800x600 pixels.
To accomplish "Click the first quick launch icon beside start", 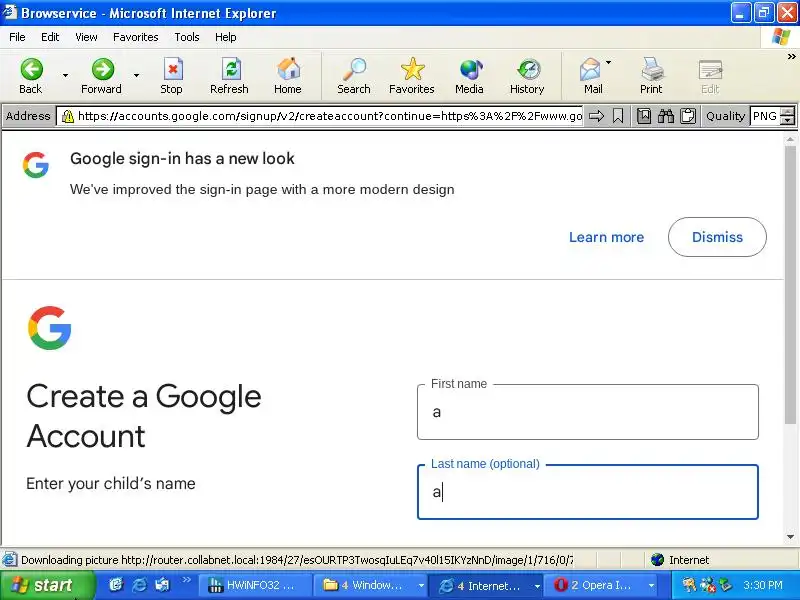I will point(116,585).
